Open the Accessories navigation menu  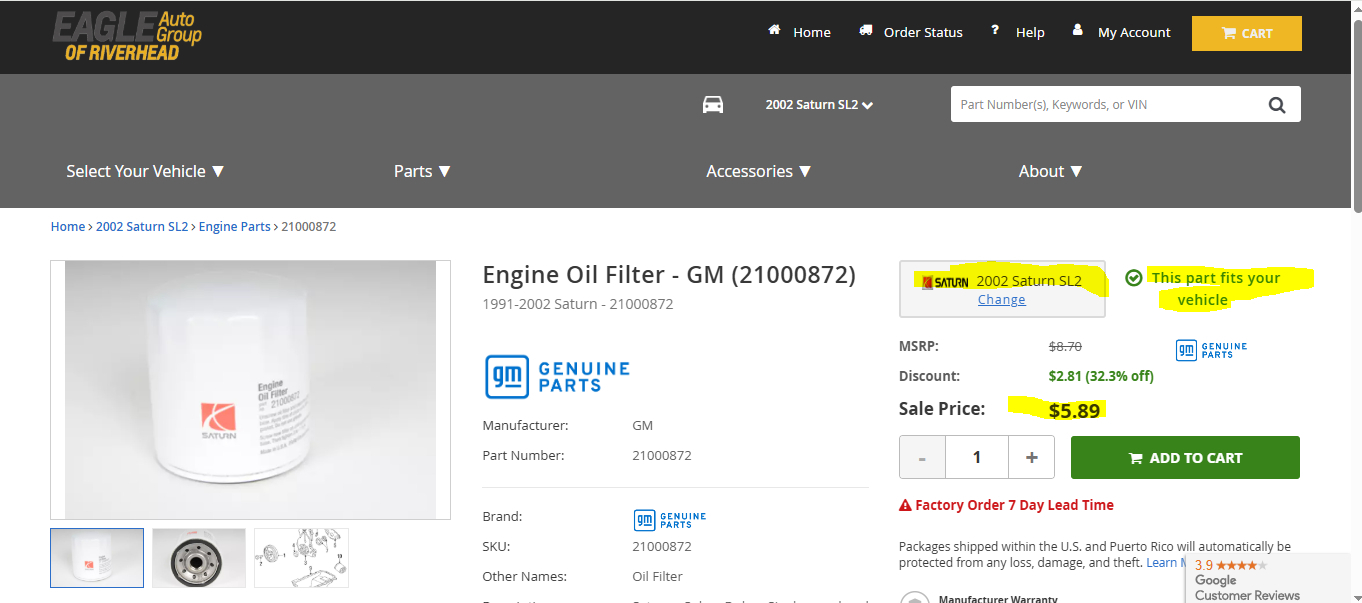[x=758, y=171]
